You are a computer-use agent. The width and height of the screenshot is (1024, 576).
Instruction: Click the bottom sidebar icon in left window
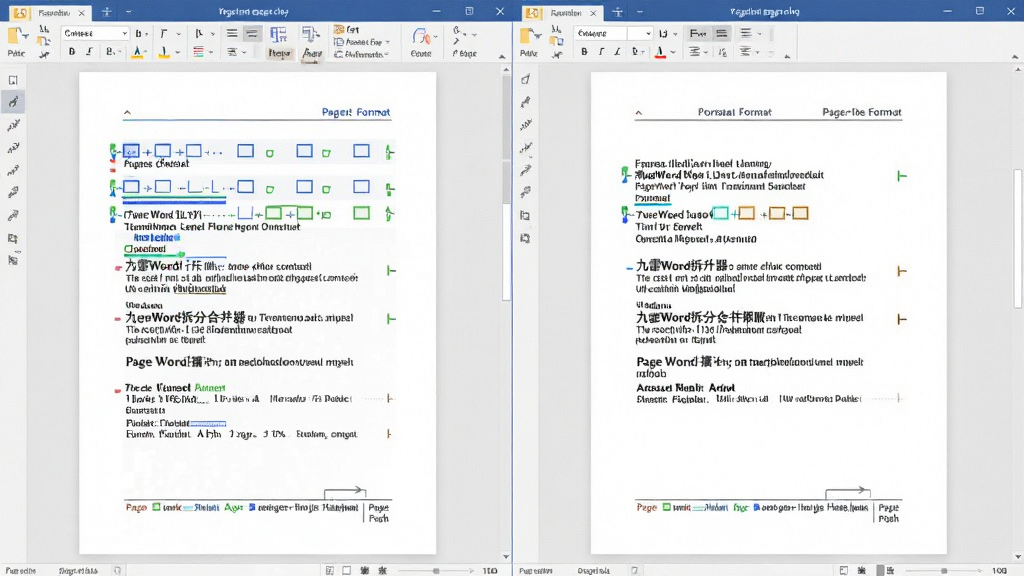pyautogui.click(x=13, y=260)
